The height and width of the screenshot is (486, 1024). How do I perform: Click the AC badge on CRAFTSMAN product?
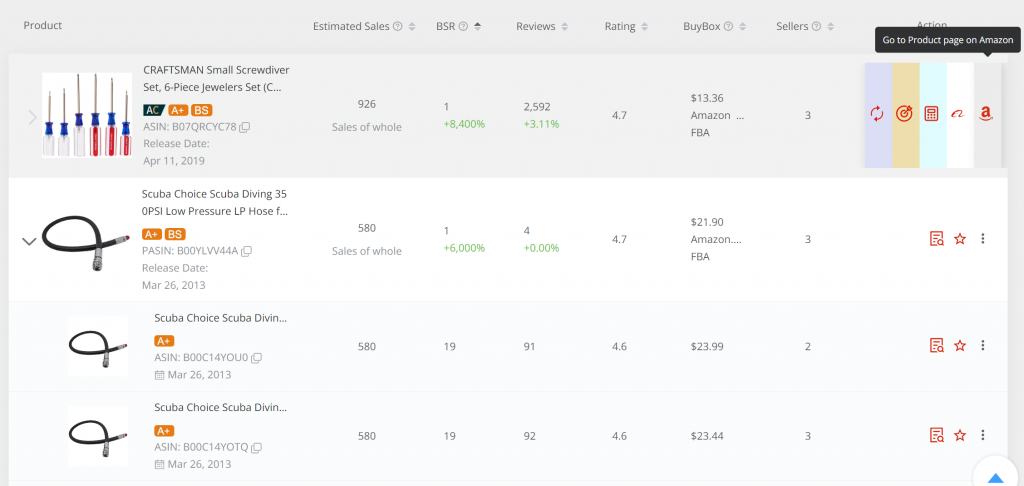[154, 110]
